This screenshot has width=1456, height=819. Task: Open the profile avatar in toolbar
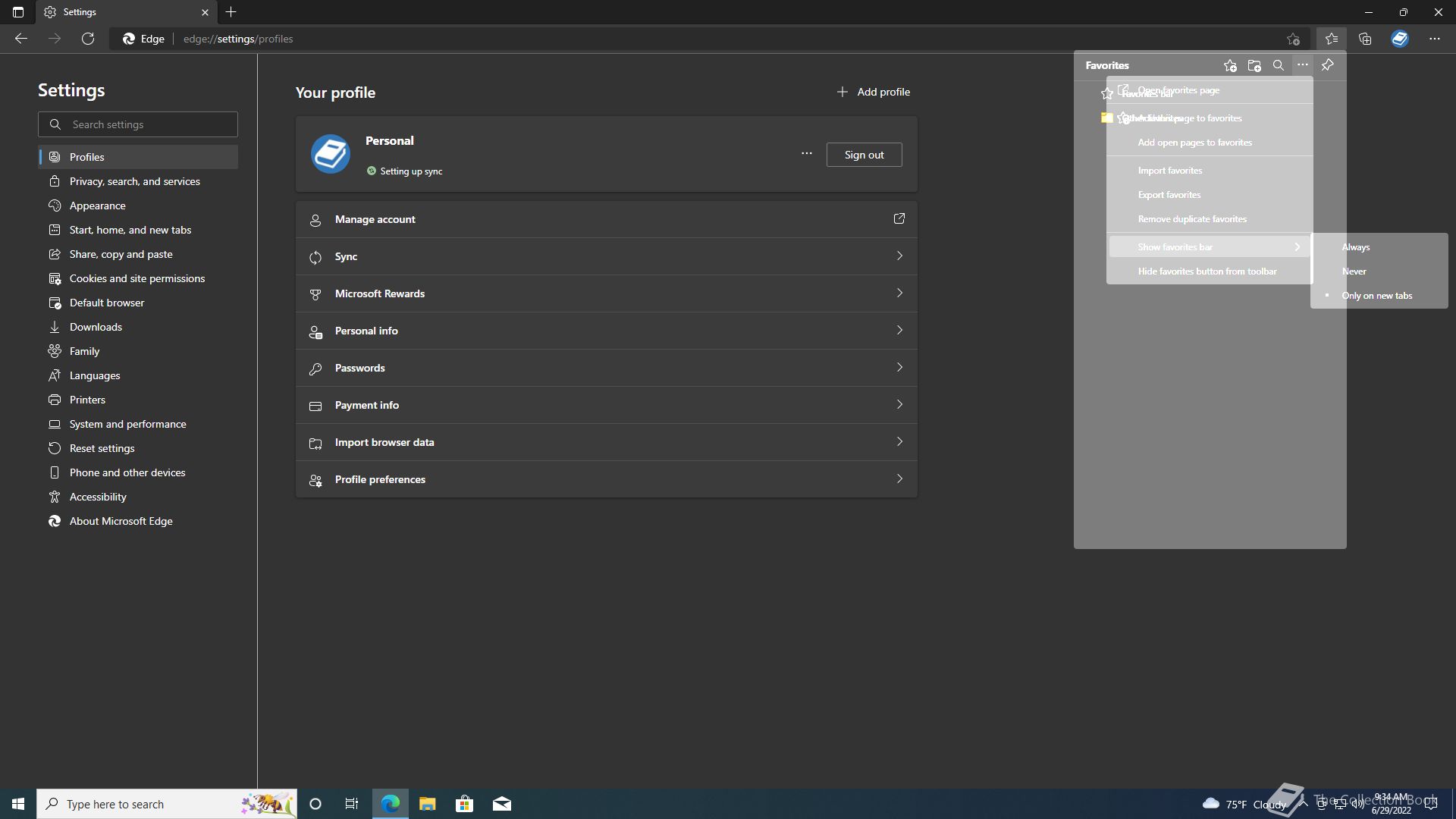(x=1400, y=39)
